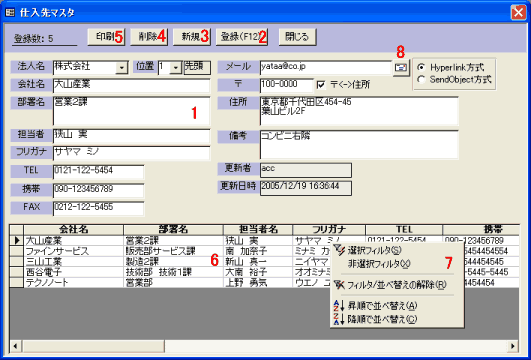The image size is (531, 360).
Task: Click the 印刷 button
Action: click(x=106, y=37)
